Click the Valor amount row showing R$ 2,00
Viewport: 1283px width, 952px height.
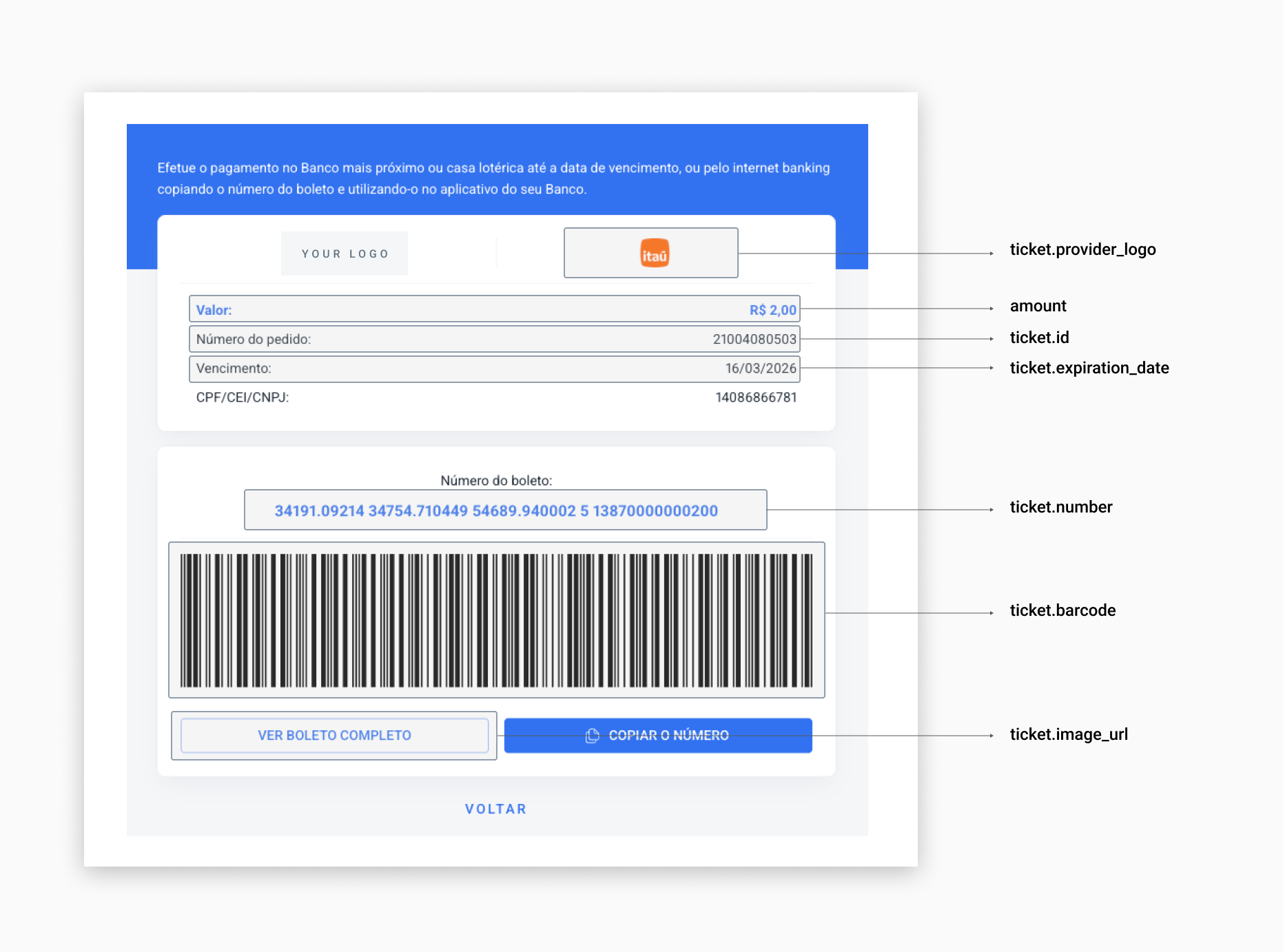[493, 309]
